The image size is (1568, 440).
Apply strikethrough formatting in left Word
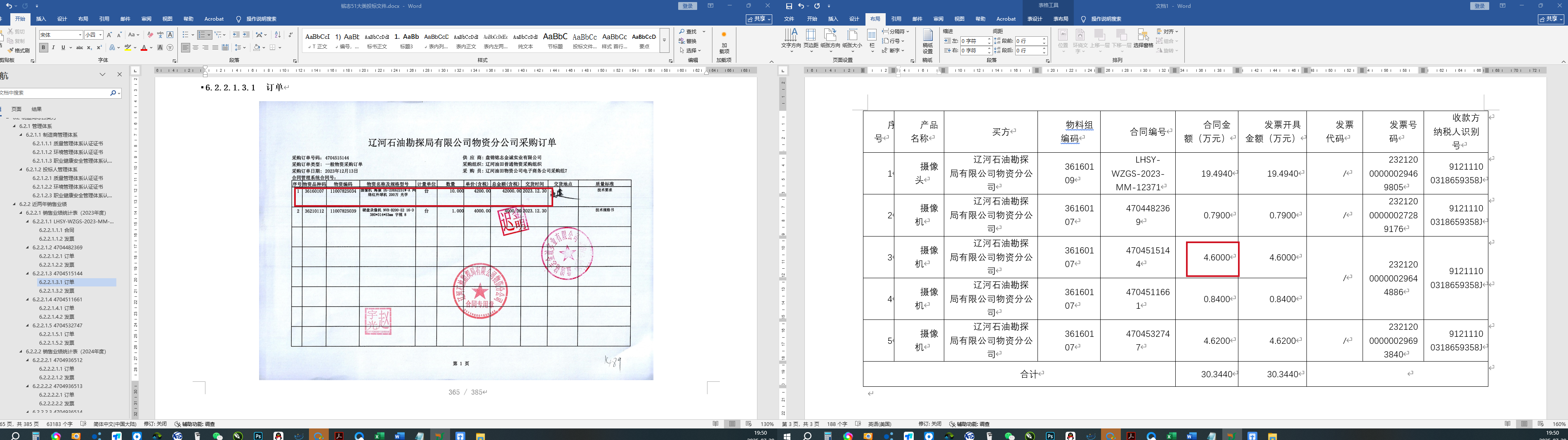[x=79, y=47]
